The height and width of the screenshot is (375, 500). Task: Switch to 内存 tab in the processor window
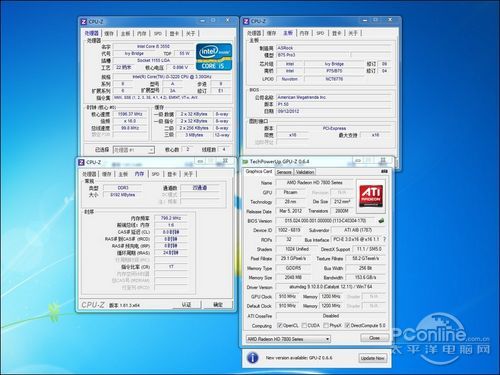(x=142, y=33)
